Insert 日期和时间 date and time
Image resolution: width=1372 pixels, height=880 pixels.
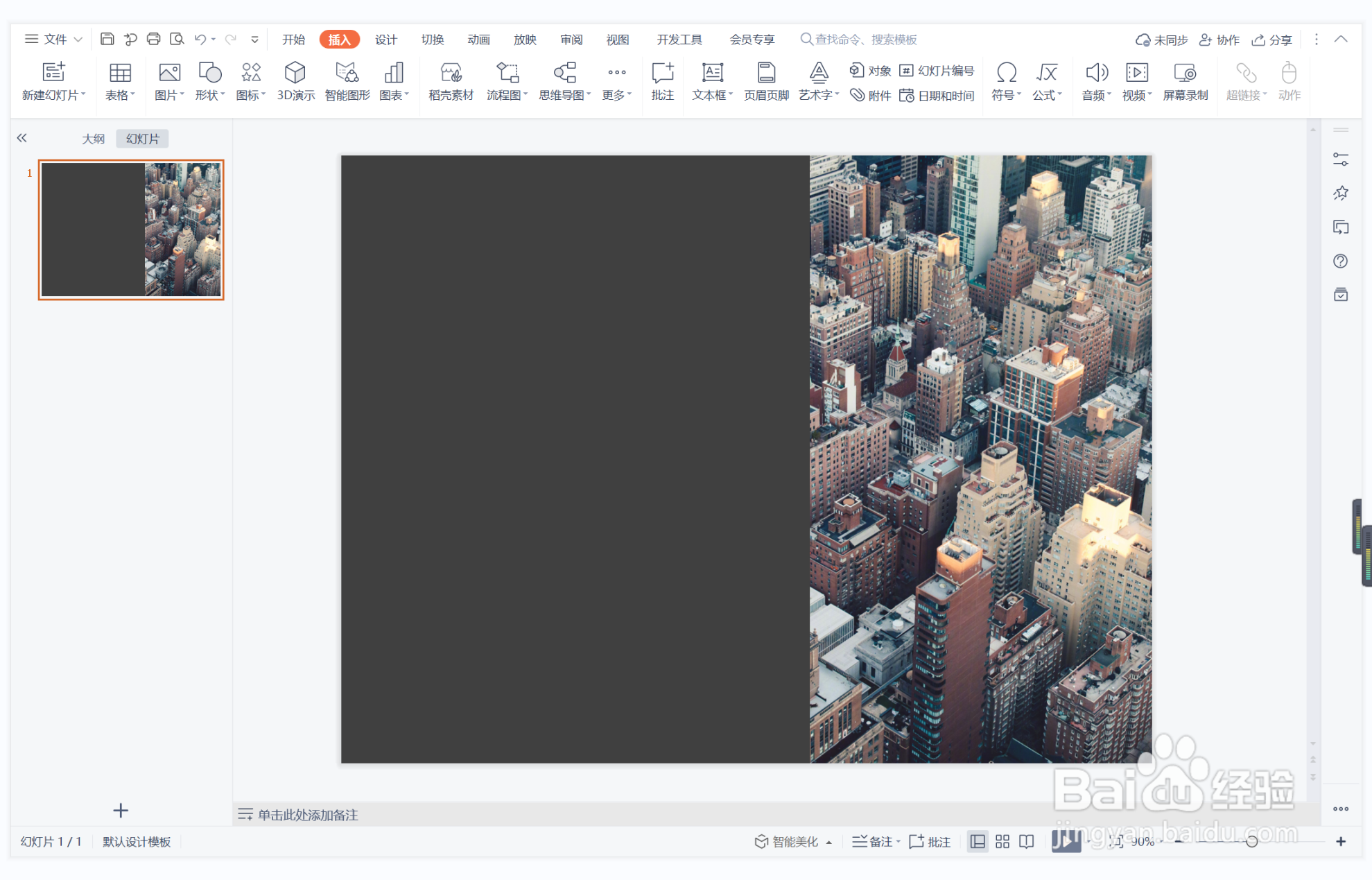click(937, 96)
